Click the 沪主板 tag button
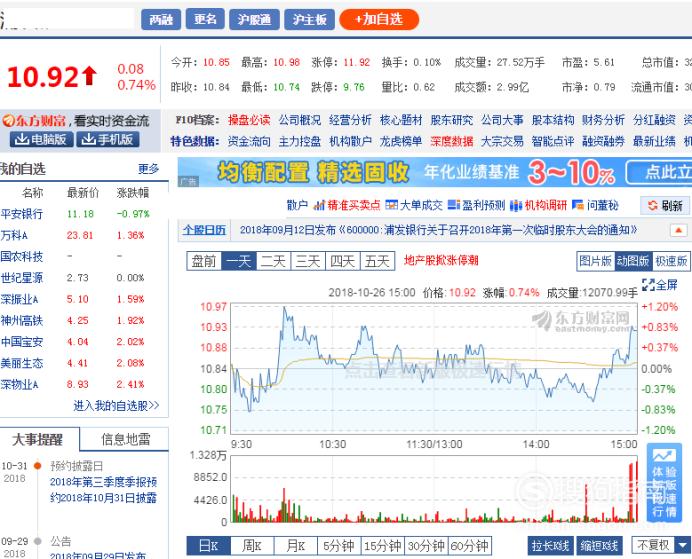The image size is (692, 559). coord(309,19)
